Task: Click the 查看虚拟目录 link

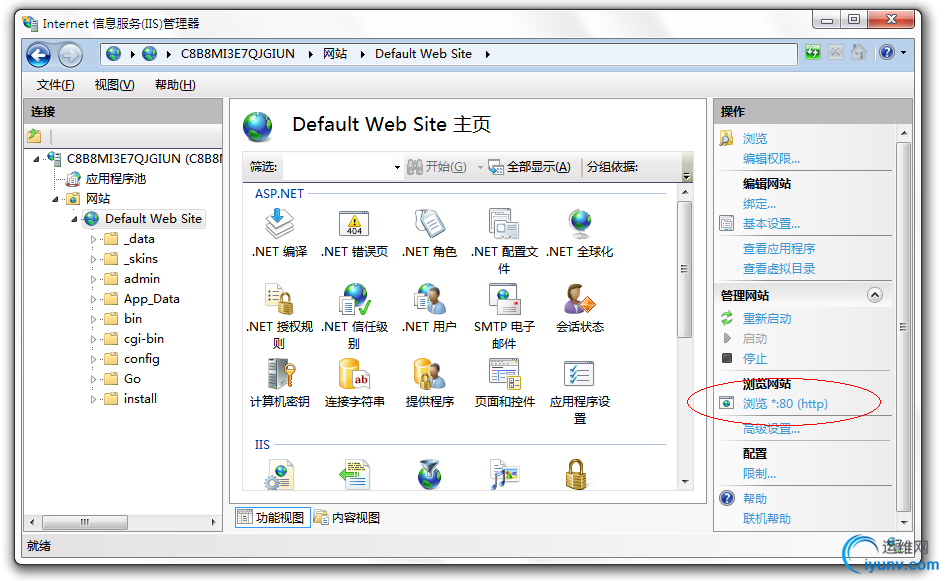Action: [779, 268]
